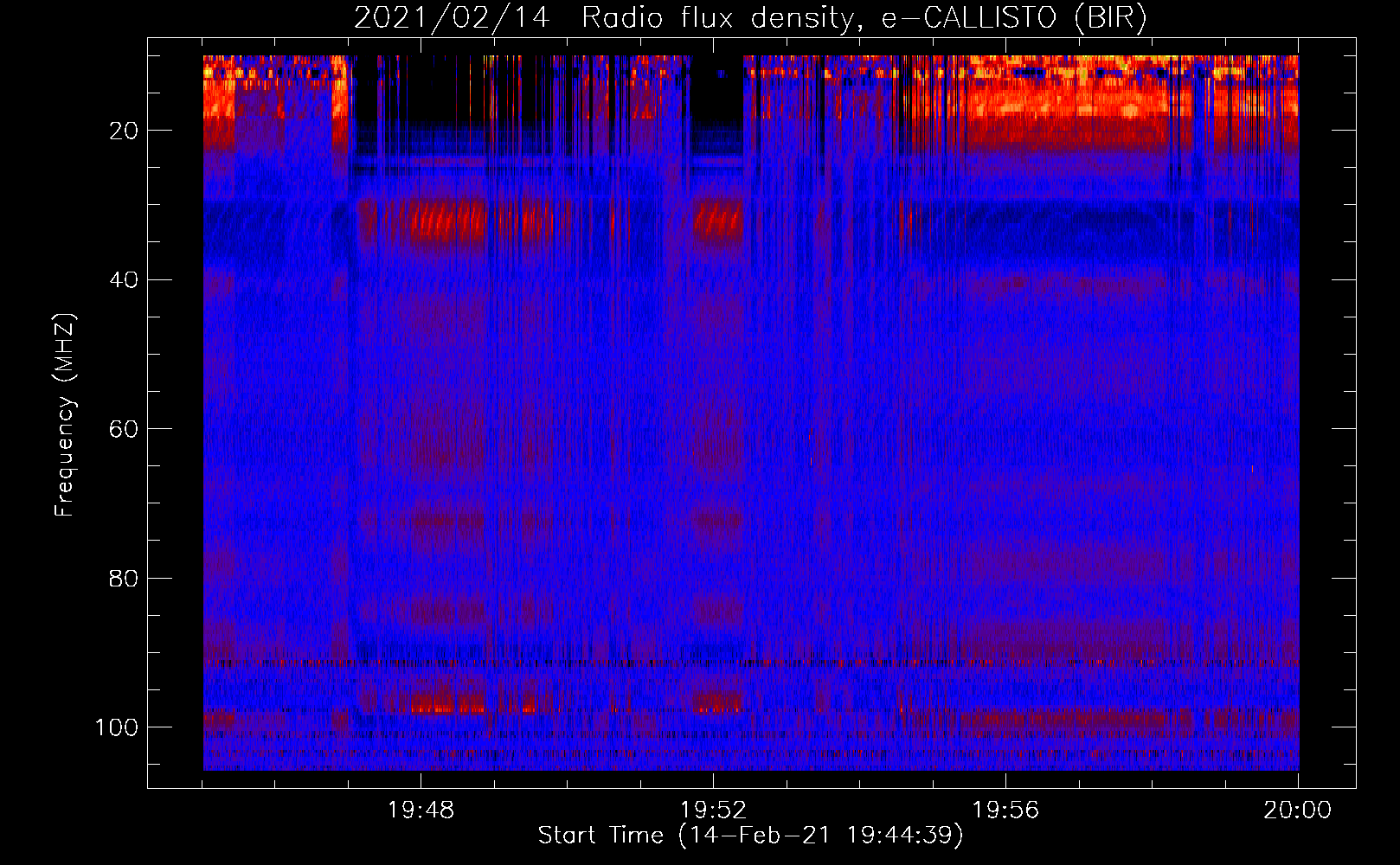1400x865 pixels.
Task: Click the 19:52 time tick label
Action: pos(713,811)
